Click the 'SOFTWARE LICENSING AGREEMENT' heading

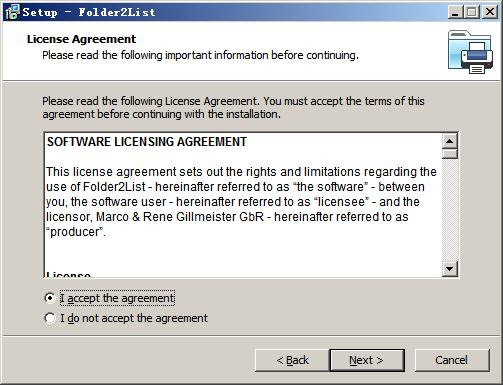pos(147,142)
